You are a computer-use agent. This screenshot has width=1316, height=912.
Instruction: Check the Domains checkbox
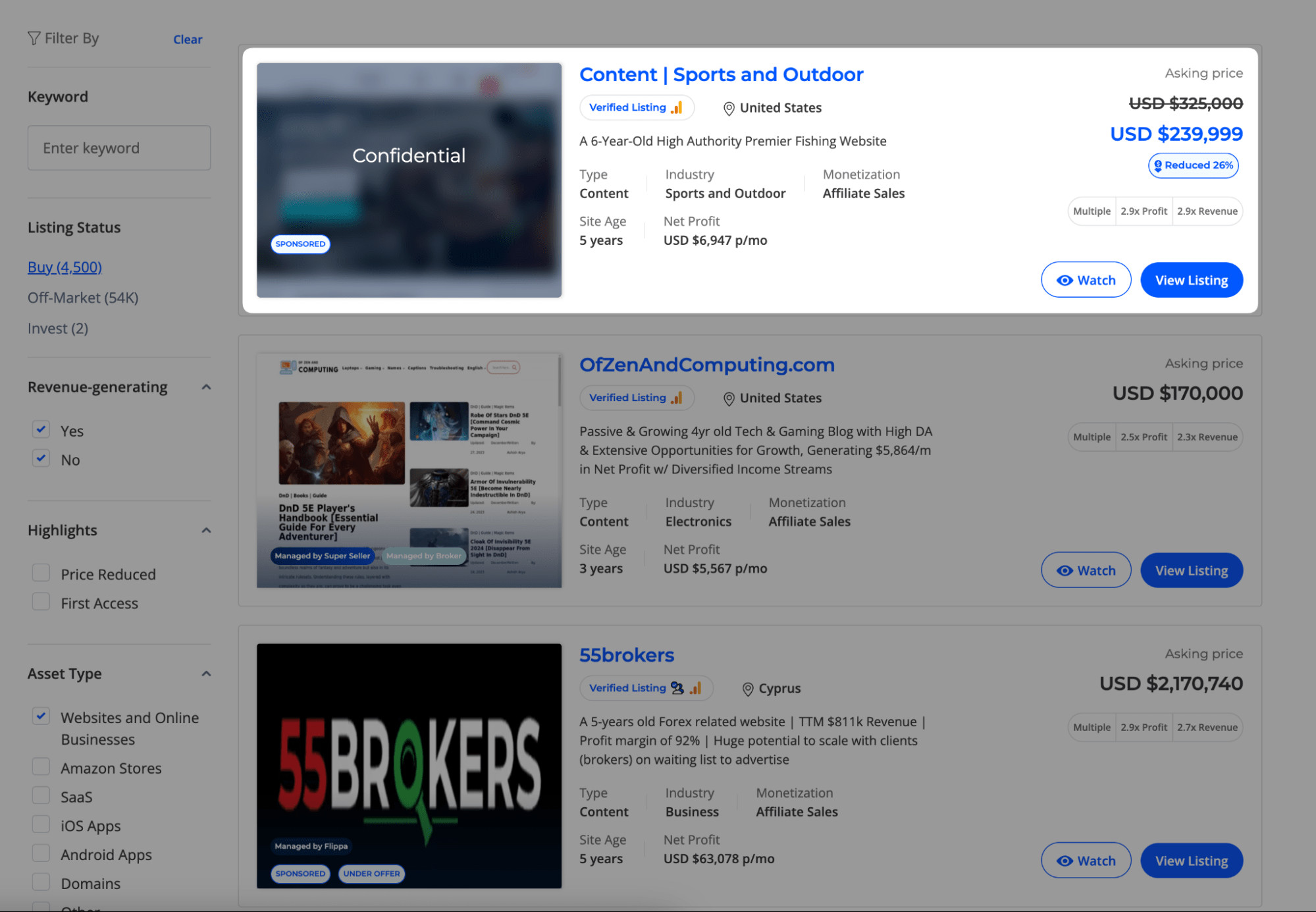41,882
